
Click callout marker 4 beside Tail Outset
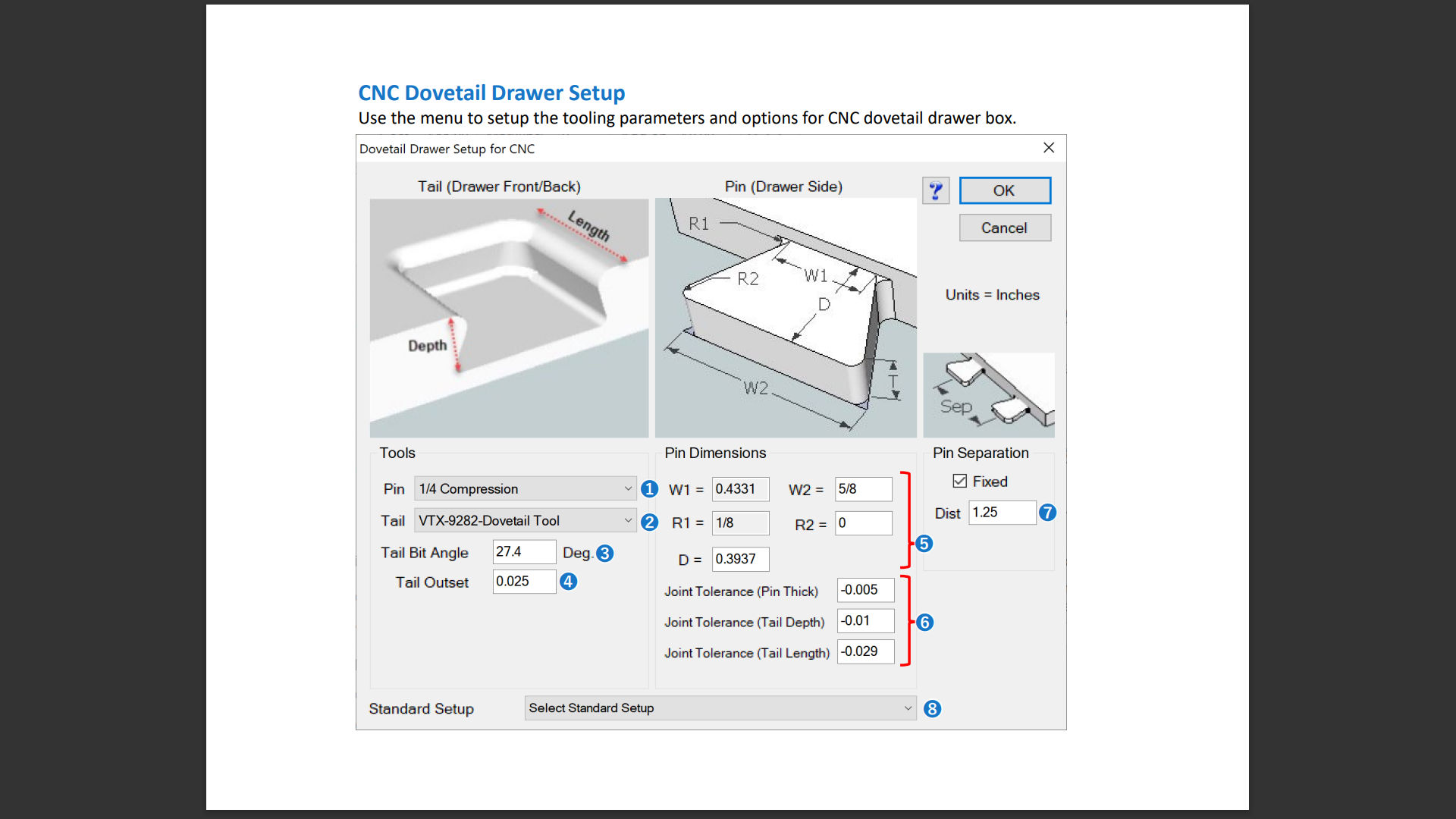pos(568,582)
